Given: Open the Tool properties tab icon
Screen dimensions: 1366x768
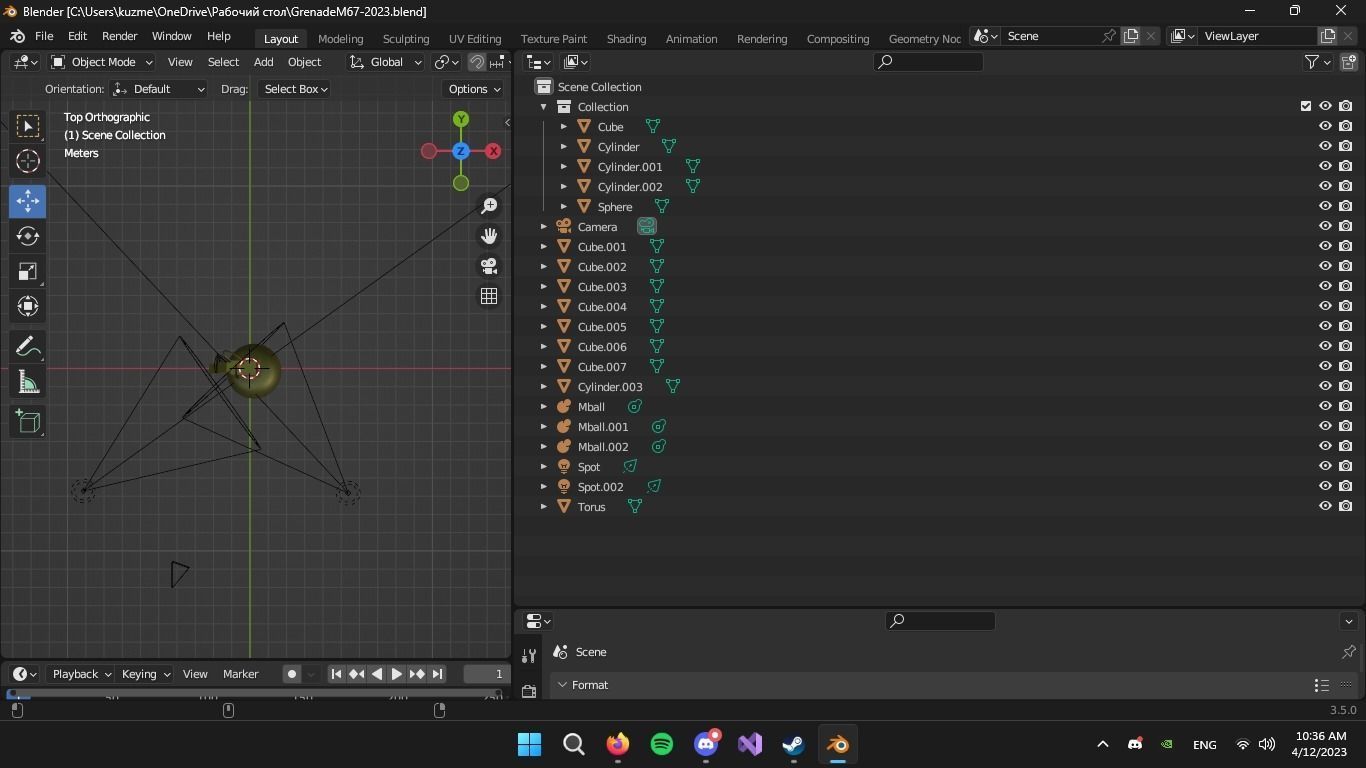Looking at the screenshot, I should click(x=529, y=656).
